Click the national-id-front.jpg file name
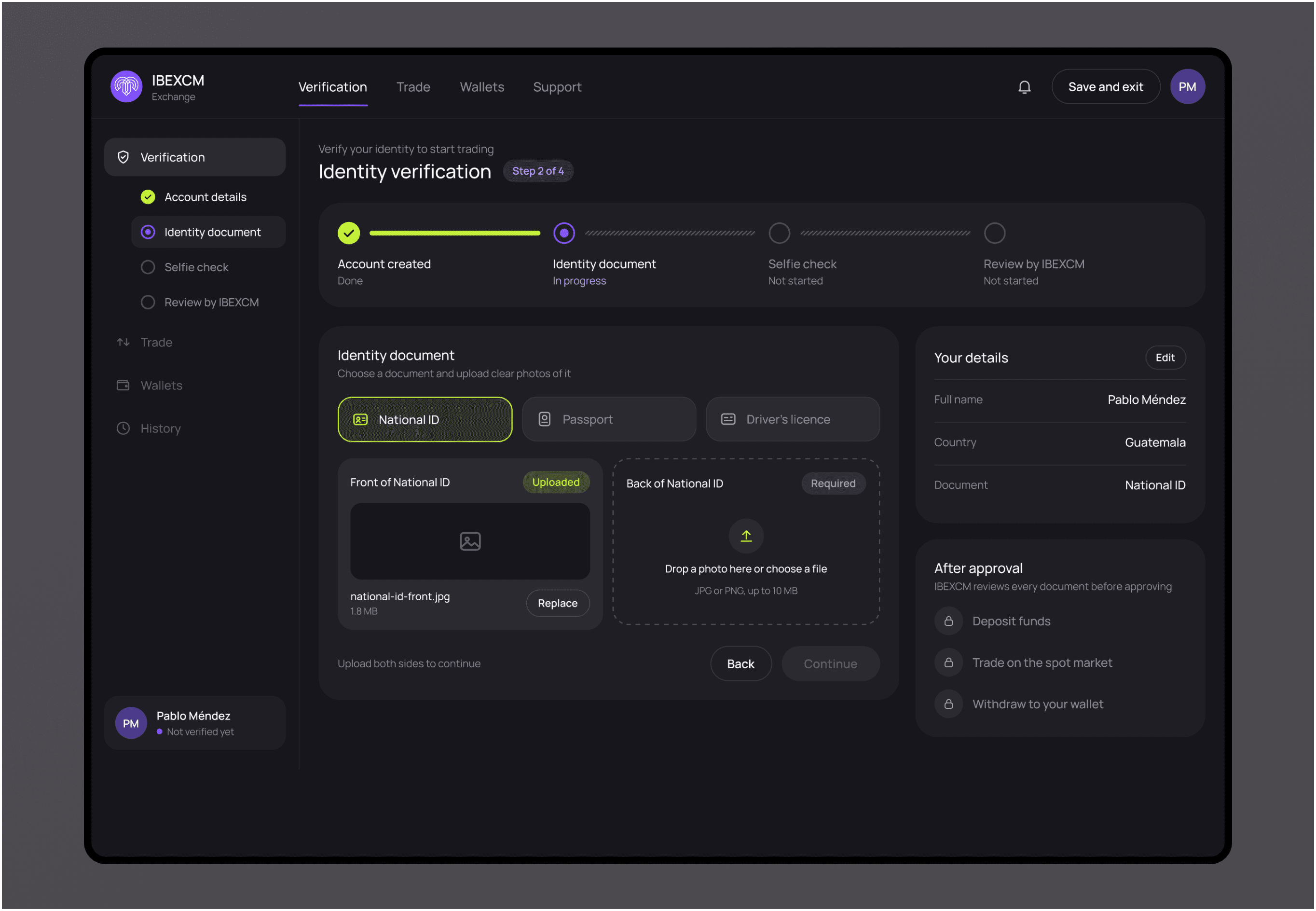Viewport: 1316px width, 911px height. [x=400, y=596]
